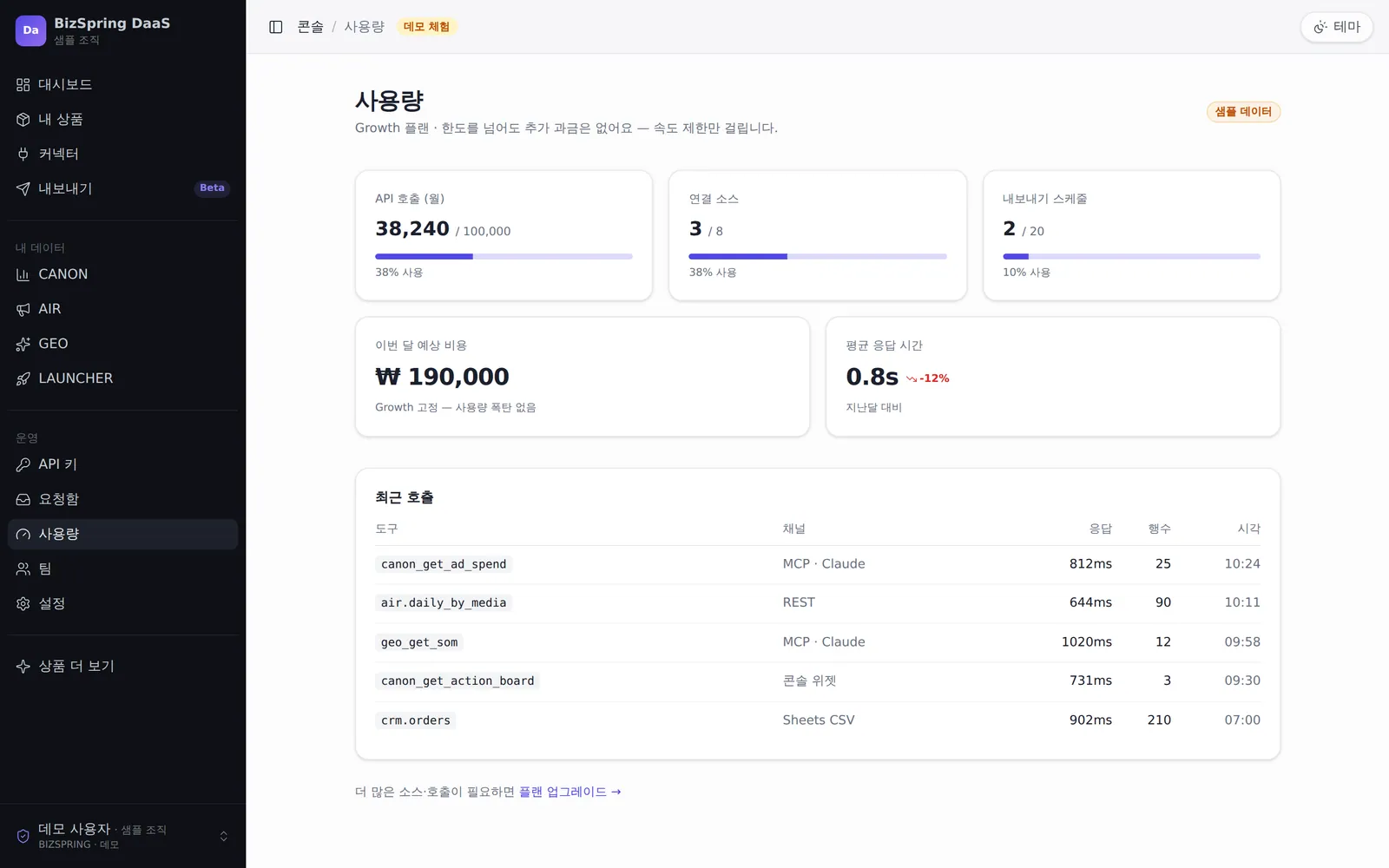Click the BizSpring DaaS logo avatar
This screenshot has height=868, width=1389.
[30, 30]
